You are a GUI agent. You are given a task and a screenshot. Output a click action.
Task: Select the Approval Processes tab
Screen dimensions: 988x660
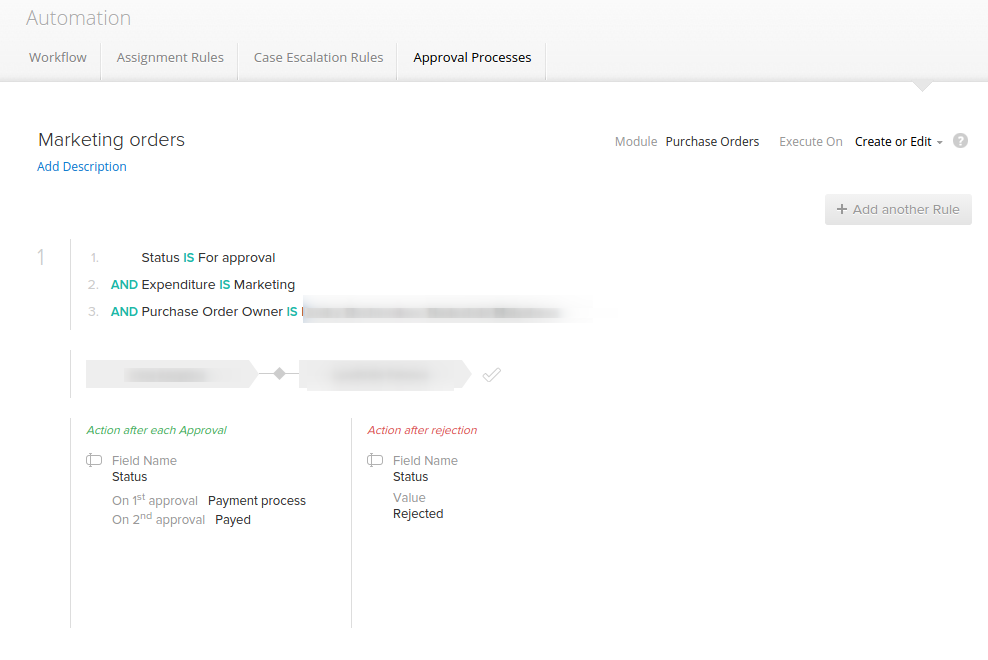pyautogui.click(x=472, y=57)
